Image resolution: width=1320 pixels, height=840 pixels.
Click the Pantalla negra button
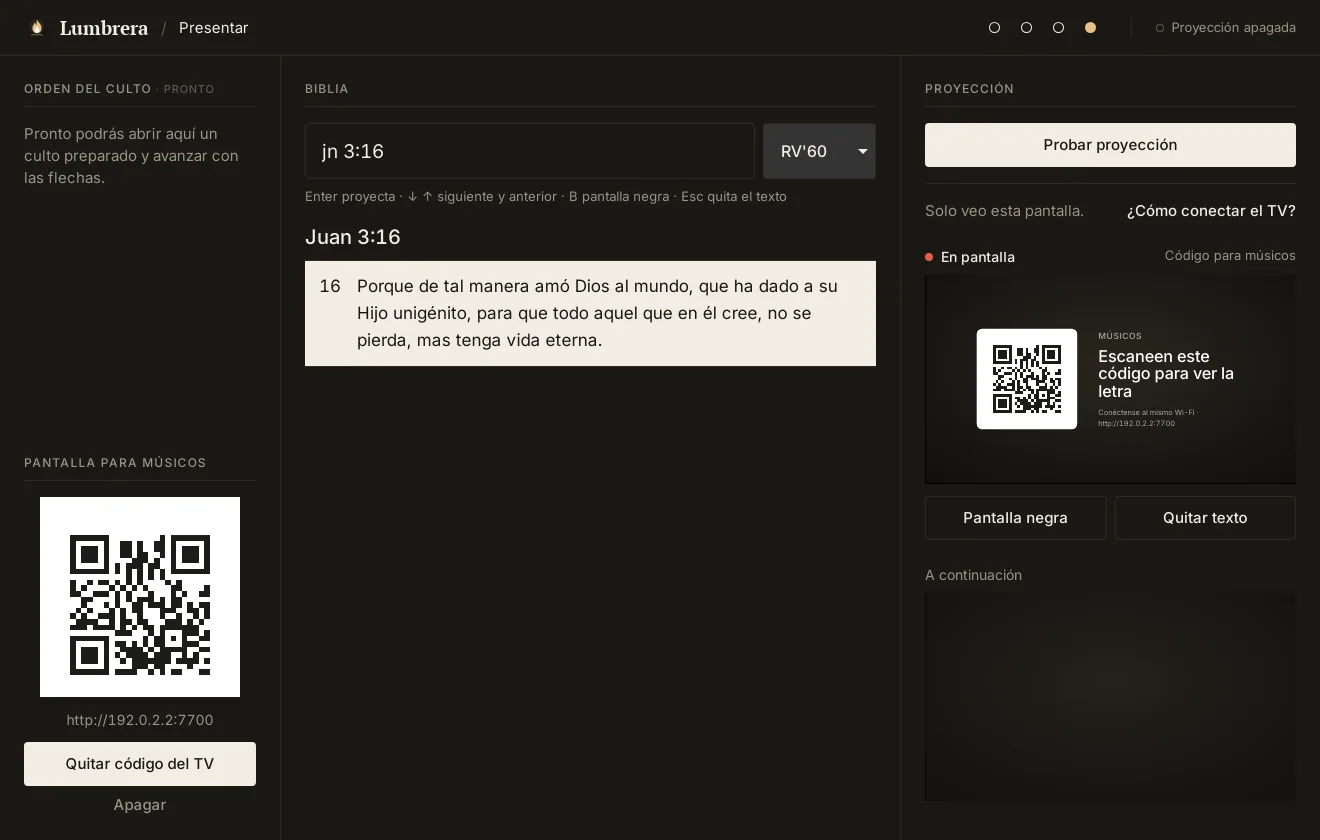tap(1015, 518)
